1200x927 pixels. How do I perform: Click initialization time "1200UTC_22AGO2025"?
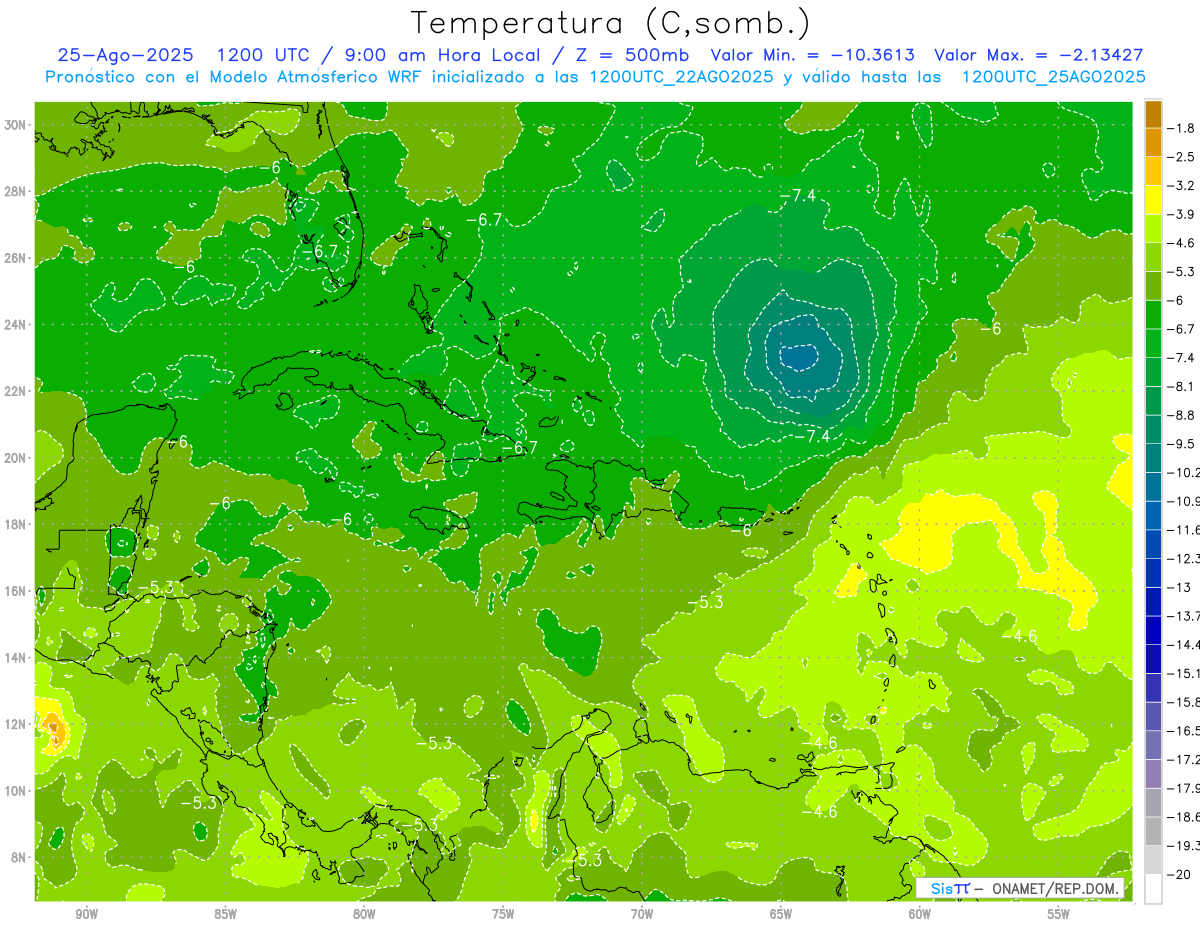681,77
